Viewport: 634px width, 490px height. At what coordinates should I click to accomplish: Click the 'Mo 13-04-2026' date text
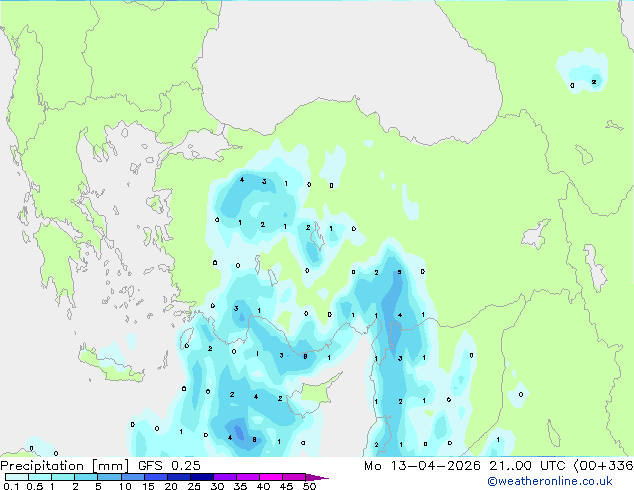[x=422, y=466]
